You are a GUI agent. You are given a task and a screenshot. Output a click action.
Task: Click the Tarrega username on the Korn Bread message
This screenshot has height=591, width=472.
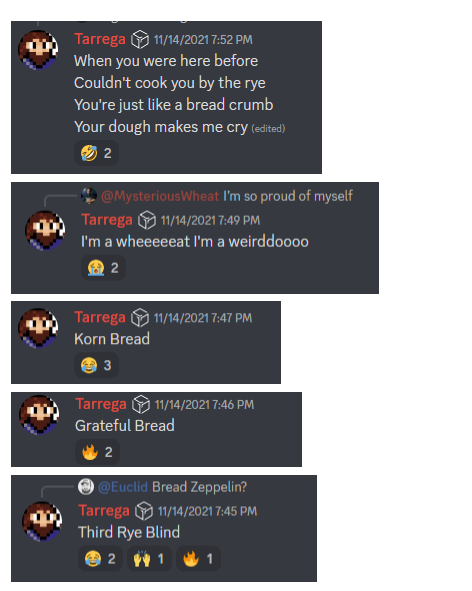[100, 317]
